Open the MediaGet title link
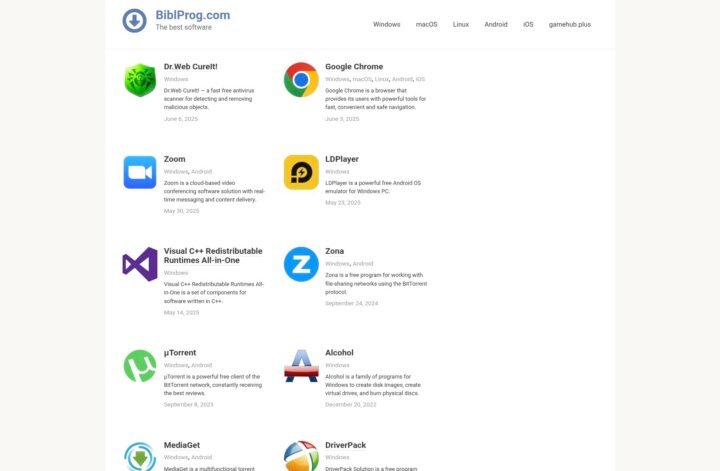Screen dimensions: 720x471 (x=182, y=445)
